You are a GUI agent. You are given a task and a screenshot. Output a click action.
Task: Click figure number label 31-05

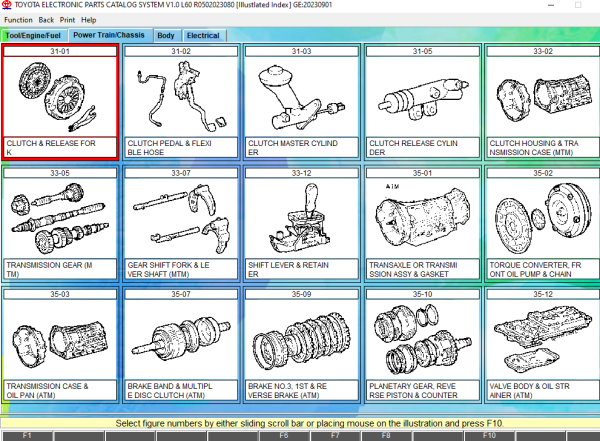422,51
